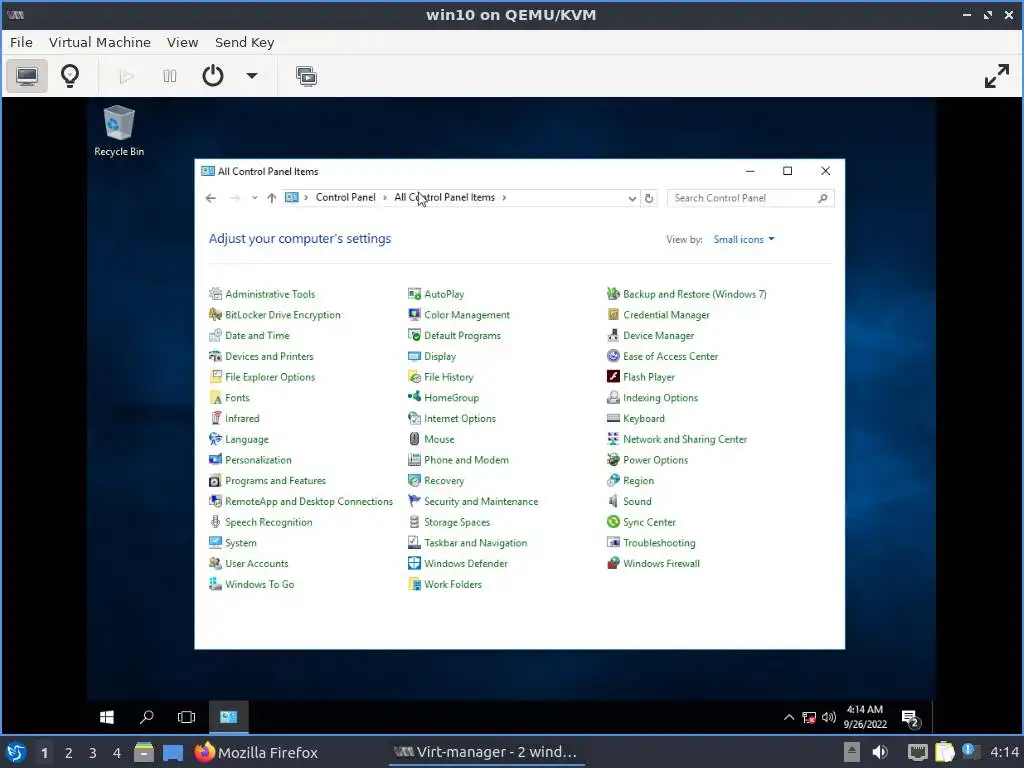Open Ease of Access Center icon
Screen dimensions: 1024x768
pos(613,356)
